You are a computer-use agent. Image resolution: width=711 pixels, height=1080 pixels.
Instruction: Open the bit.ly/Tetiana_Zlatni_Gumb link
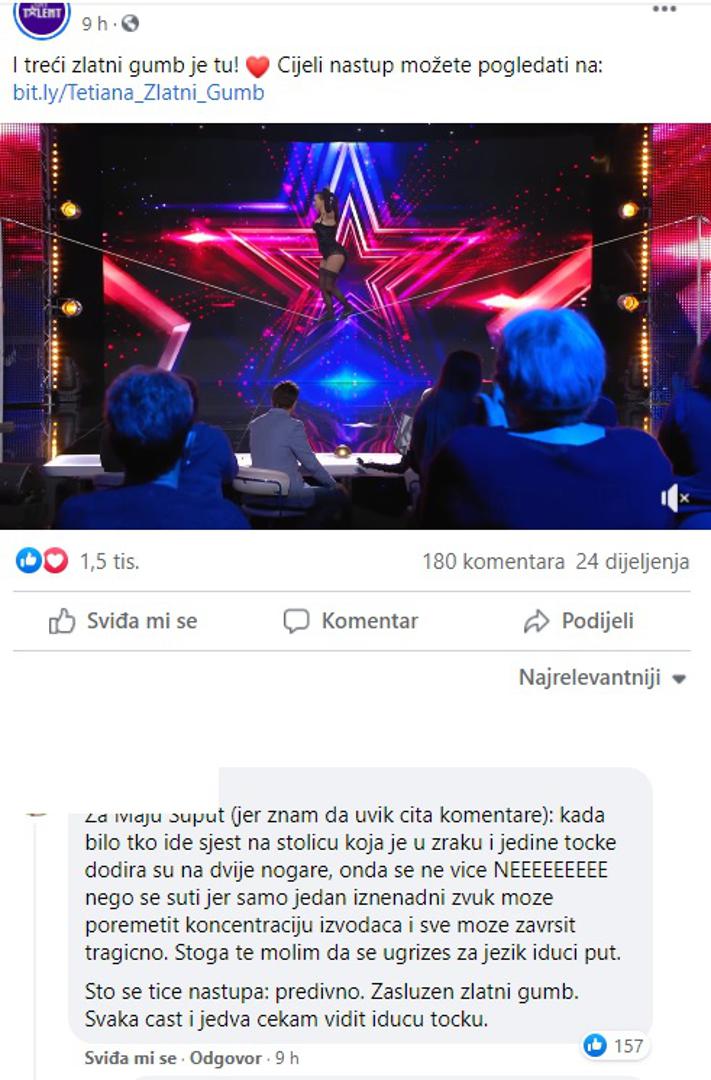[x=138, y=92]
